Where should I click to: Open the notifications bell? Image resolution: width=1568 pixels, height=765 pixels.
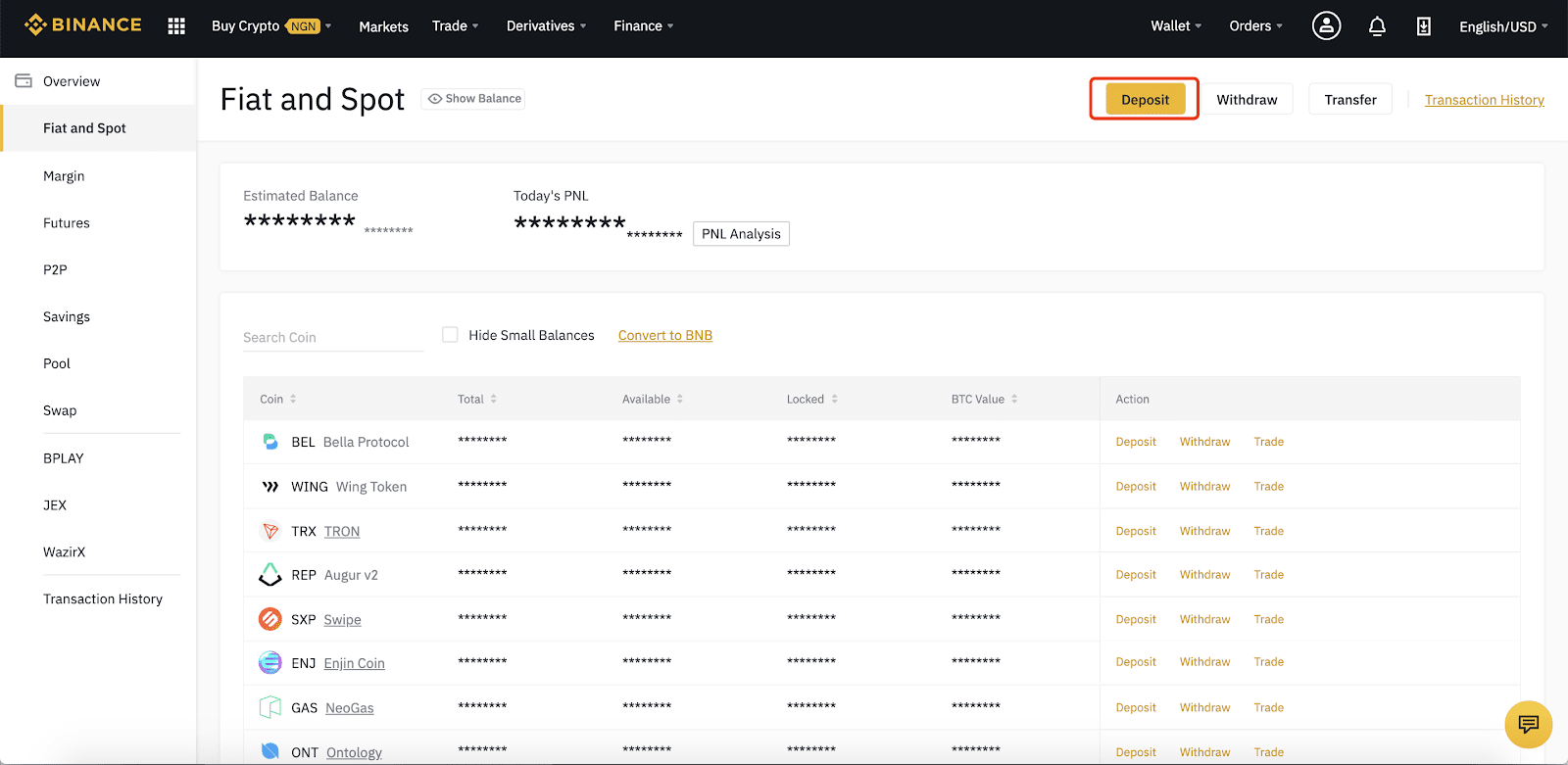[x=1377, y=26]
